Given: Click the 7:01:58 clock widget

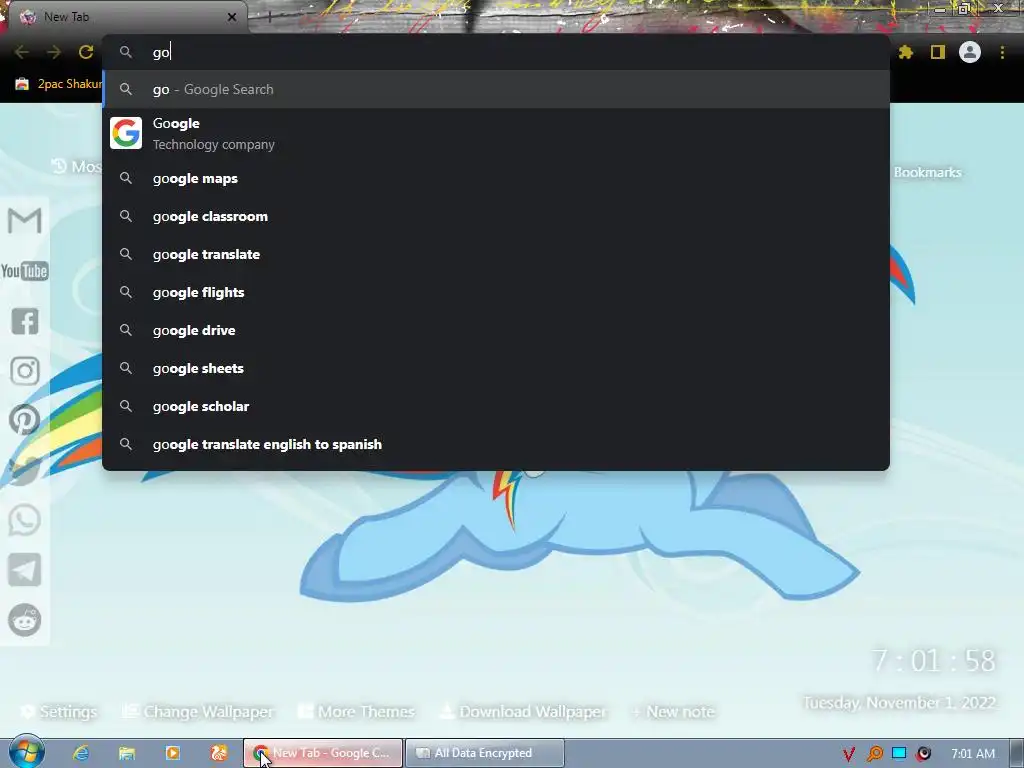Looking at the screenshot, I should 934,661.
